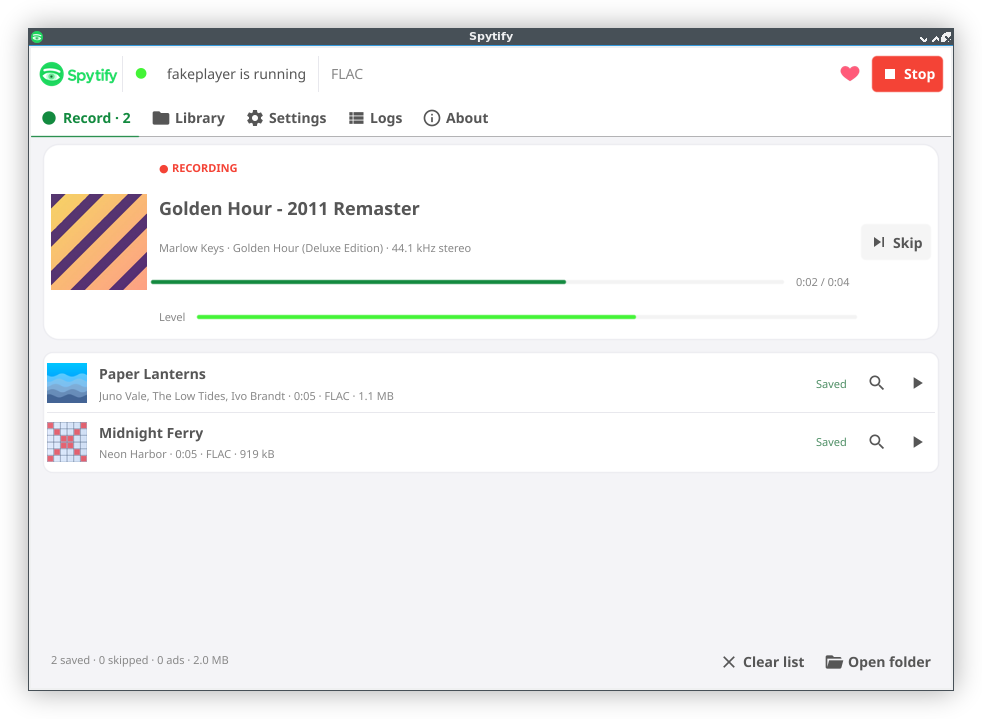This screenshot has height=719, width=982.
Task: Click the Paper Lanterns track title
Action: (x=152, y=374)
